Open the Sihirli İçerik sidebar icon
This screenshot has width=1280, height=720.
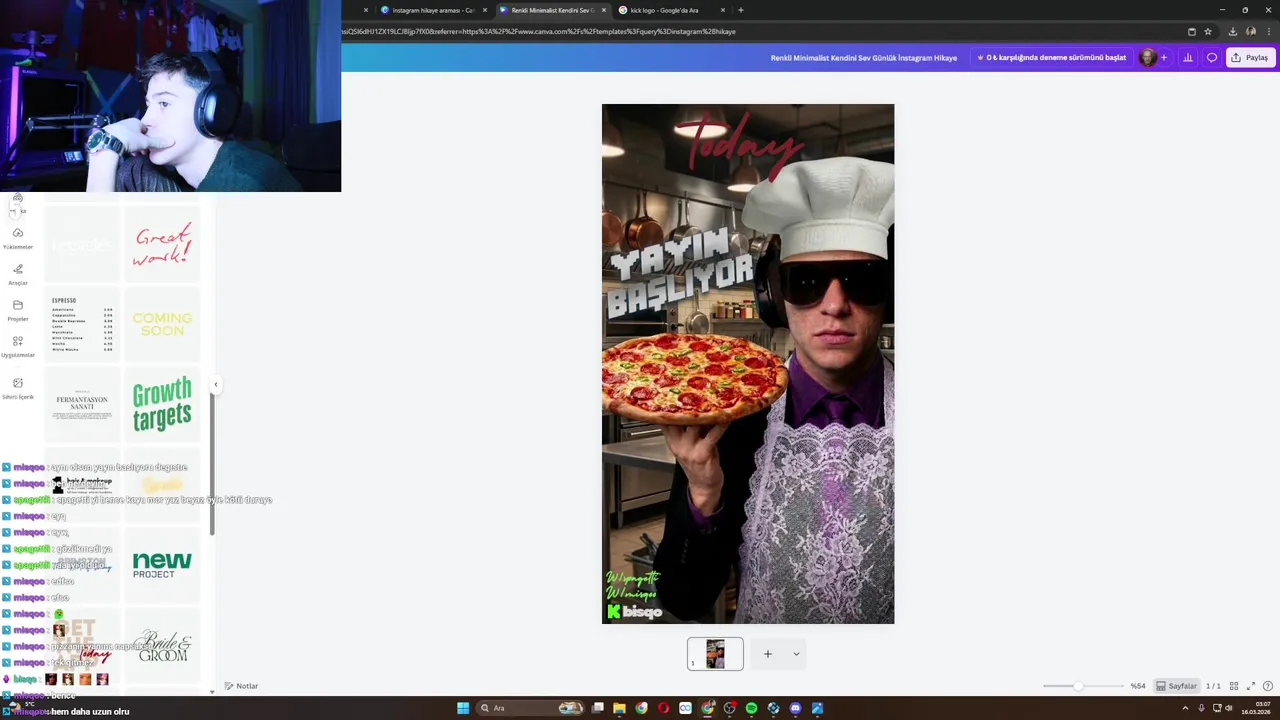[x=17, y=388]
